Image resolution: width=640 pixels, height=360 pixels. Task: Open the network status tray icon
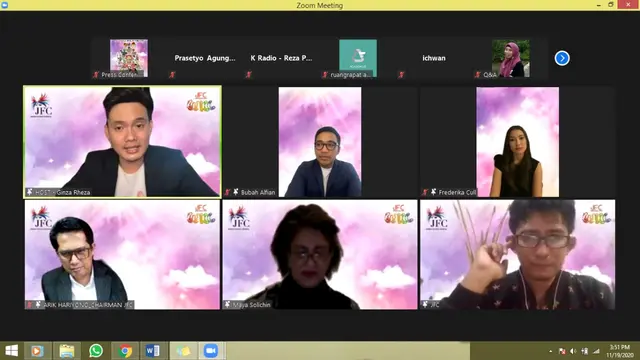pyautogui.click(x=584, y=351)
